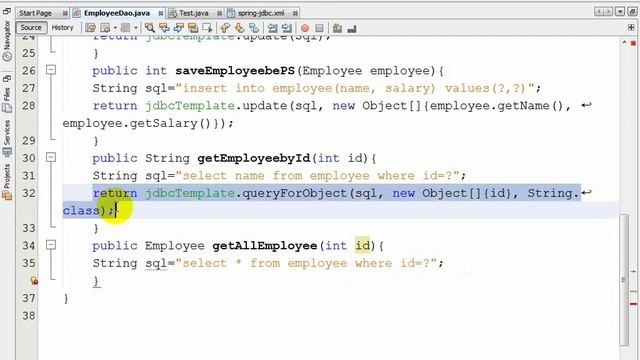Close the Test.java tab
This screenshot has height=360, width=640.
[220, 13]
